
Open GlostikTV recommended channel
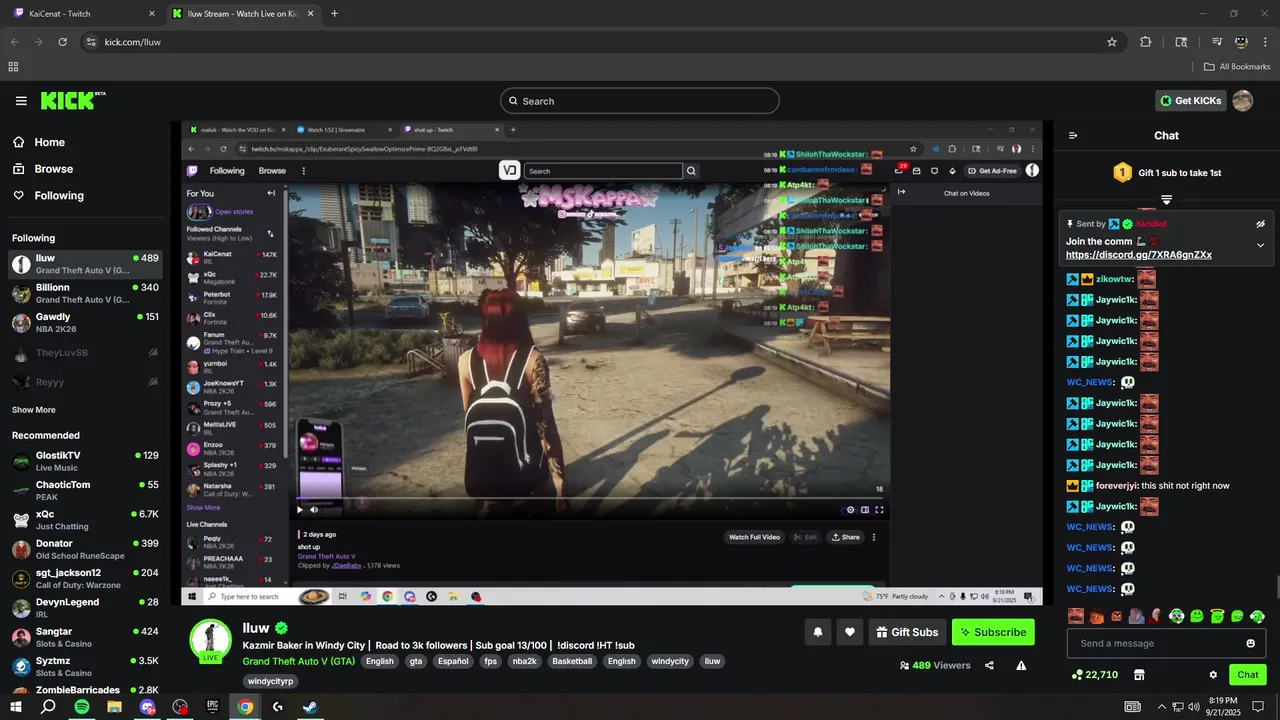[x=85, y=461]
